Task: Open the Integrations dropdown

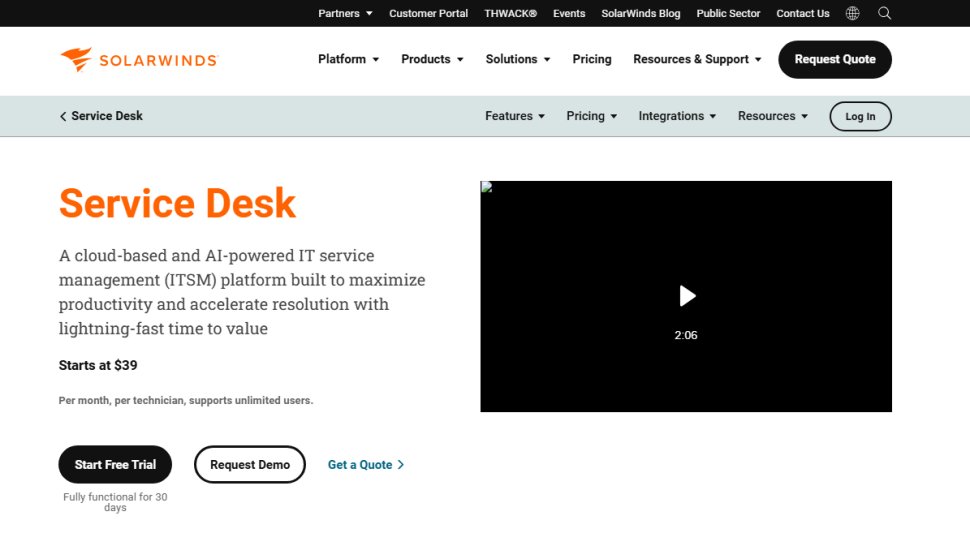Action: [677, 116]
